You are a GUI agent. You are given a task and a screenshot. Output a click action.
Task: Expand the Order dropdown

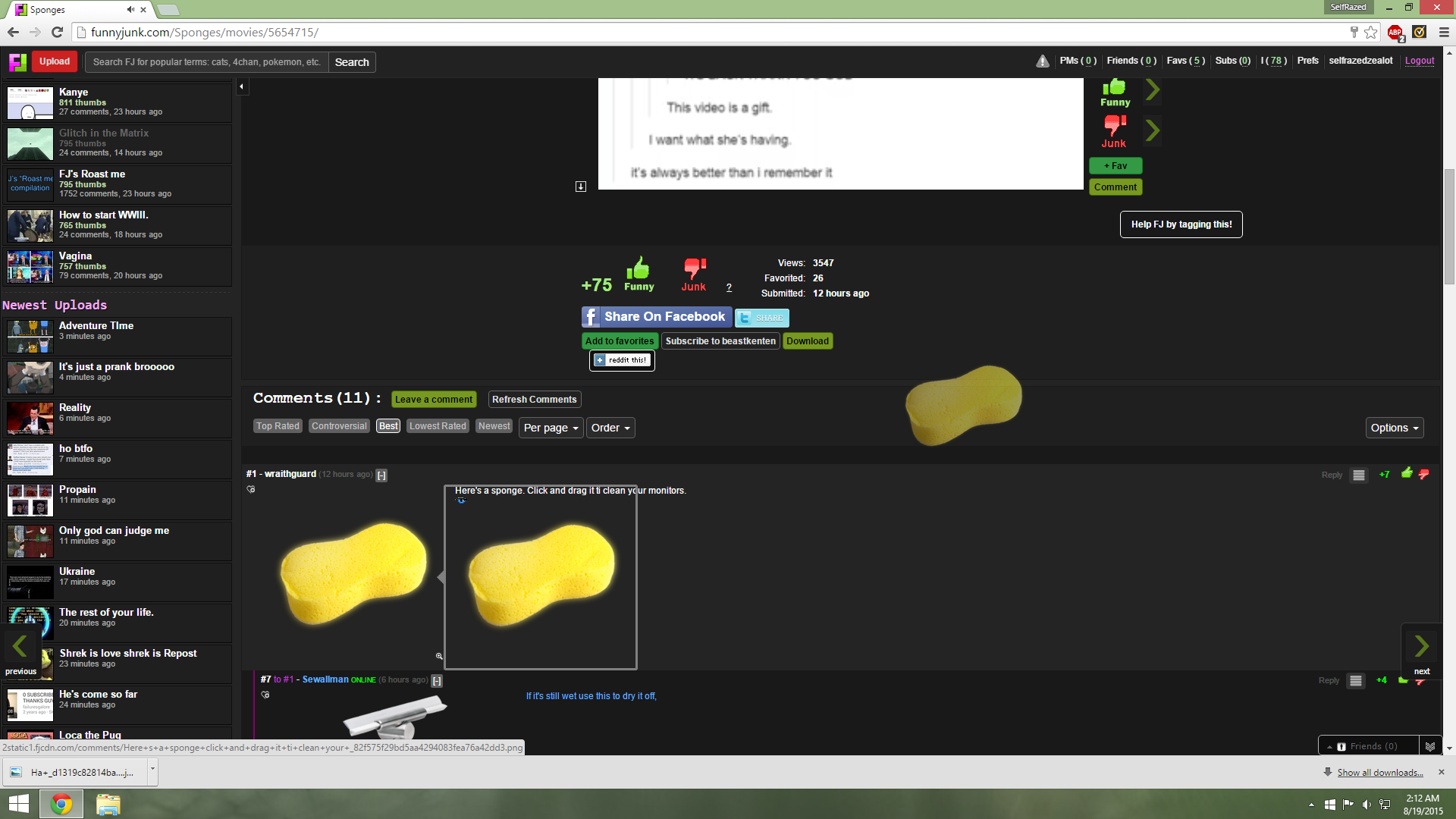click(610, 428)
